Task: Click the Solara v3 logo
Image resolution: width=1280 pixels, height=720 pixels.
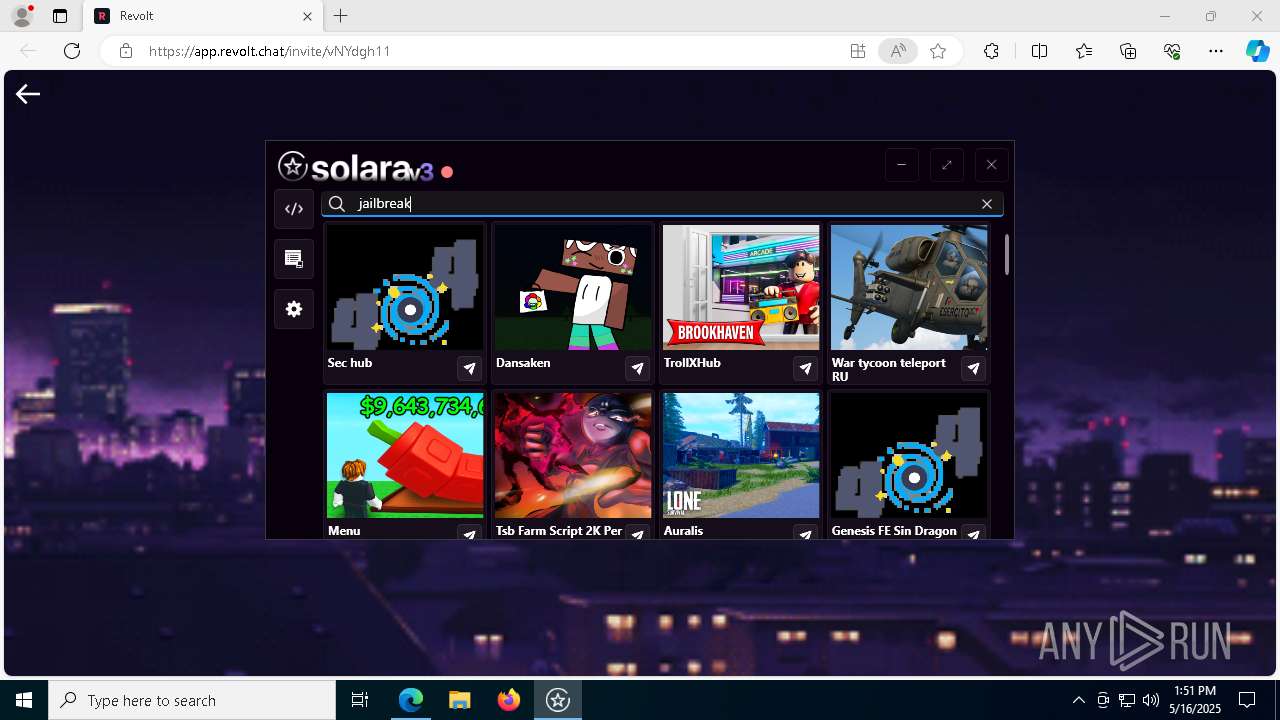Action: click(x=356, y=167)
